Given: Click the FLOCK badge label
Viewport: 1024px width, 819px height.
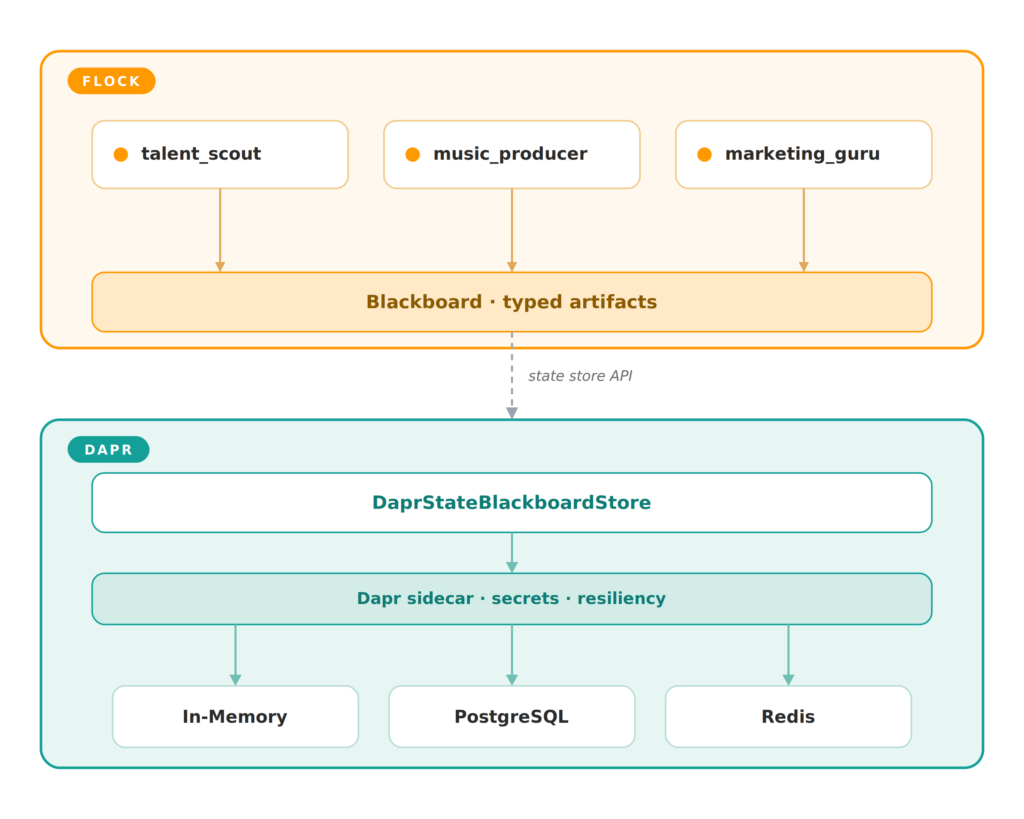Looking at the screenshot, I should (112, 81).
